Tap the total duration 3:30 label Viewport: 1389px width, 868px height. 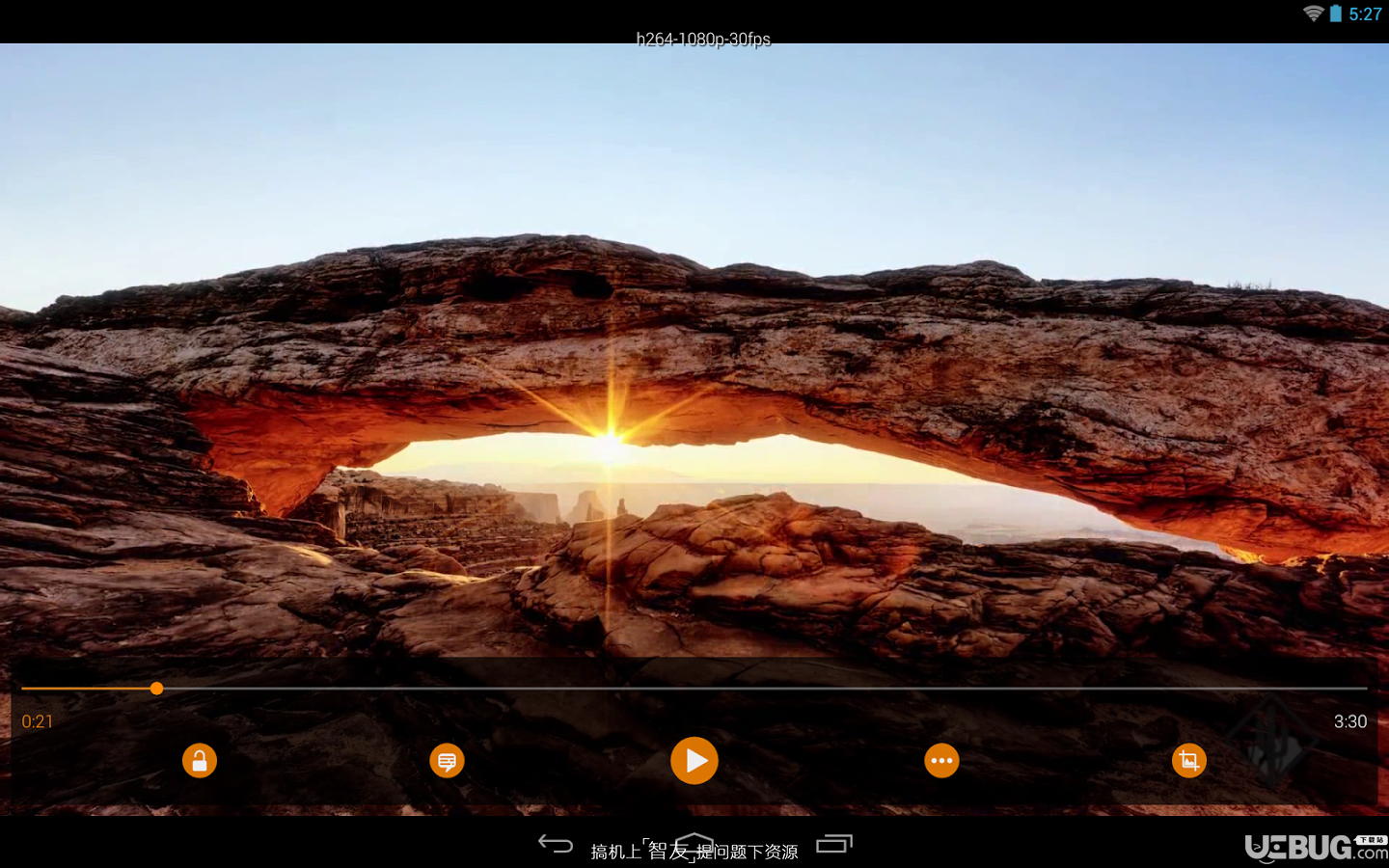[1350, 721]
